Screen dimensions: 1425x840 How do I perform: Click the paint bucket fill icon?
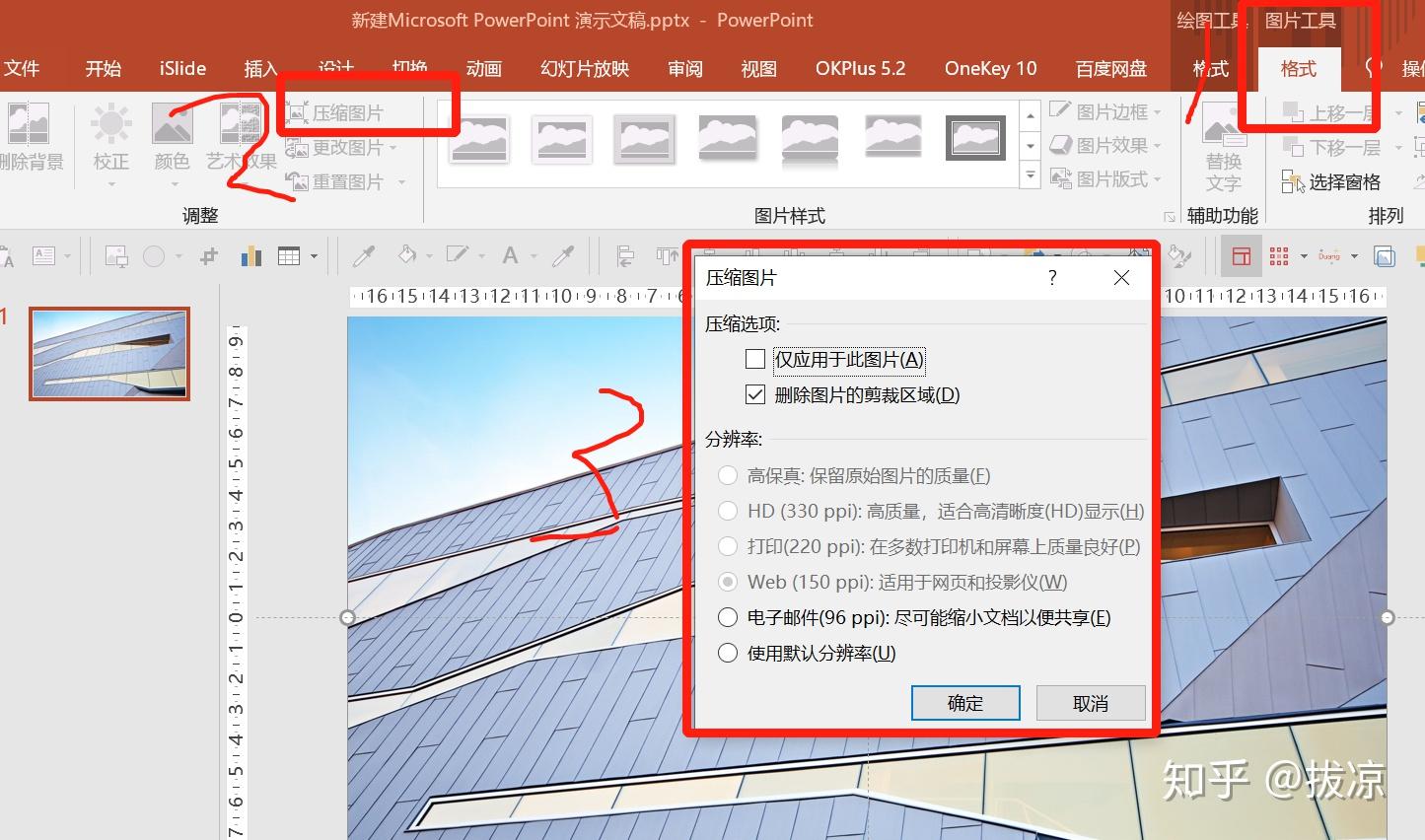pos(406,255)
